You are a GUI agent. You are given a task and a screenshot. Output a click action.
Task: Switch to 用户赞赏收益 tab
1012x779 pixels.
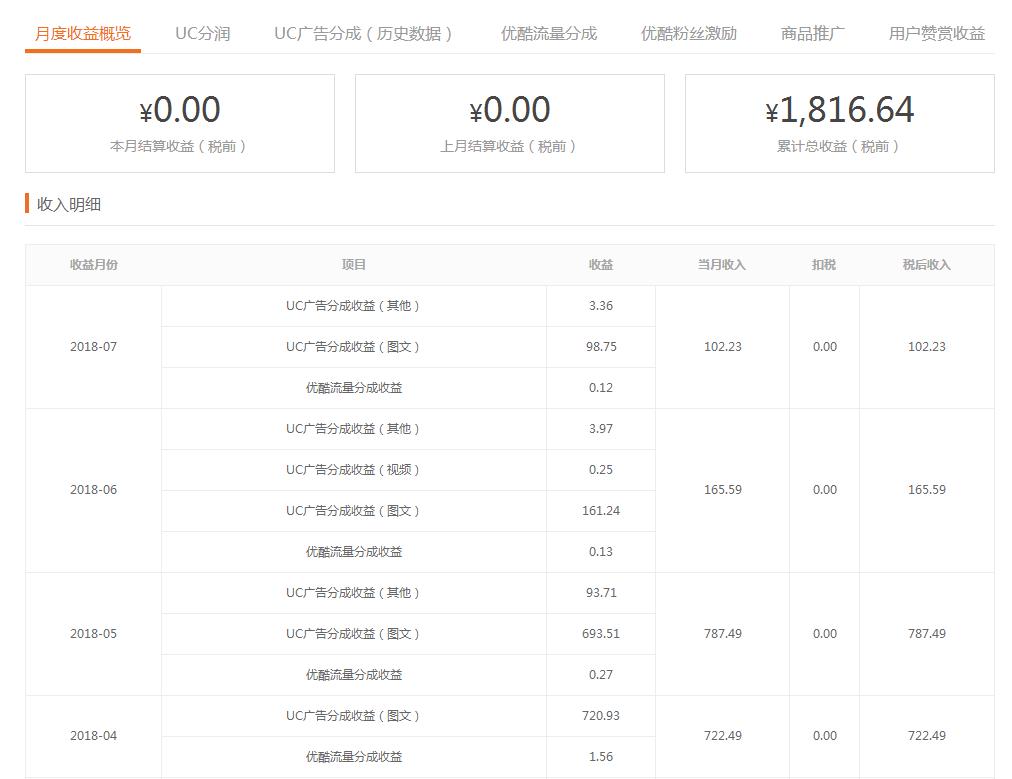click(x=934, y=32)
